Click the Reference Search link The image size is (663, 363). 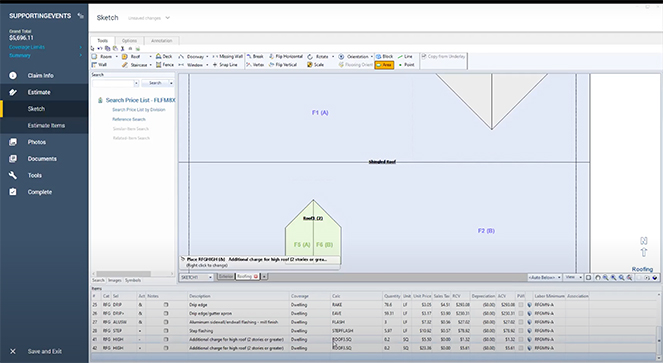[x=129, y=119]
